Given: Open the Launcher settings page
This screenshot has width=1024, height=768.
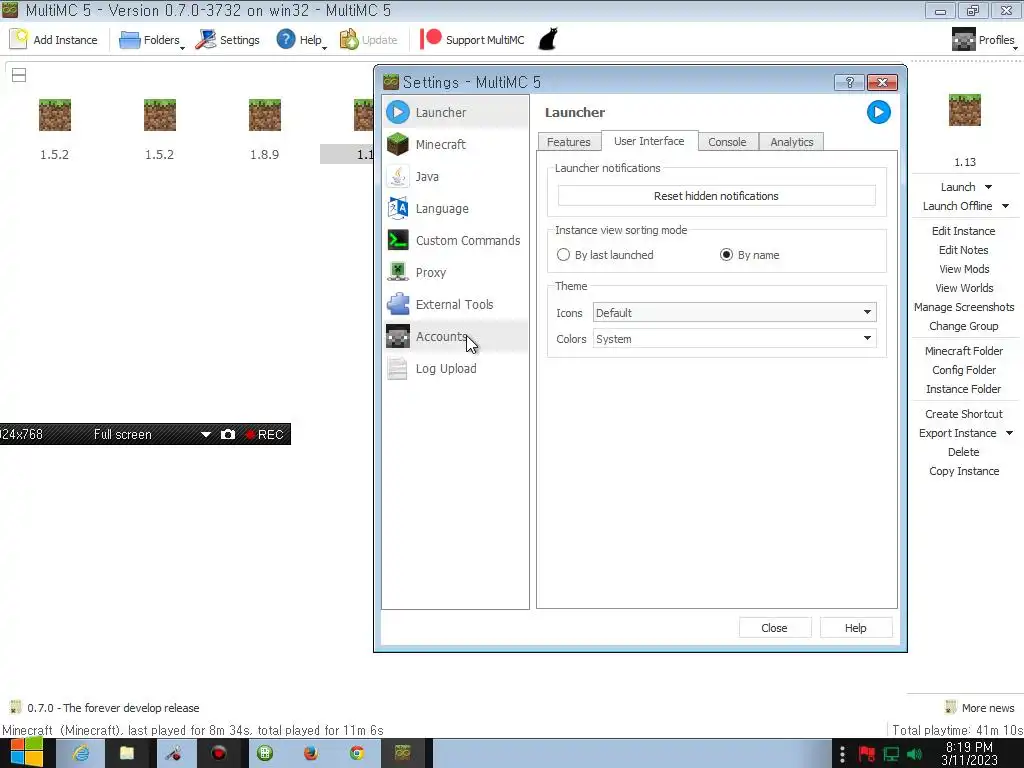Looking at the screenshot, I should (455, 112).
